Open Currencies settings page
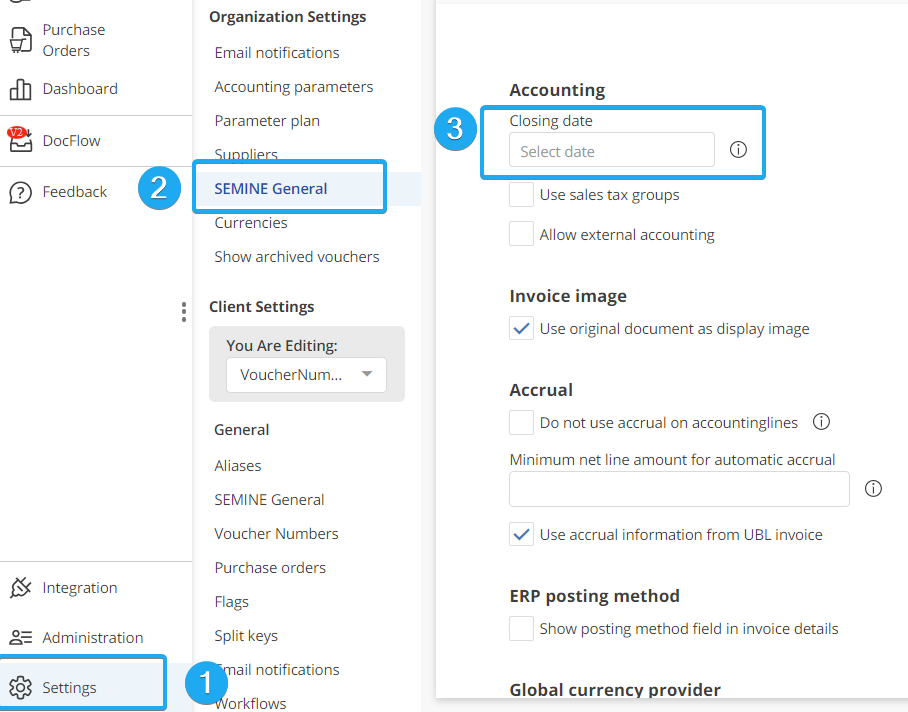This screenshot has height=712, width=908. [251, 223]
